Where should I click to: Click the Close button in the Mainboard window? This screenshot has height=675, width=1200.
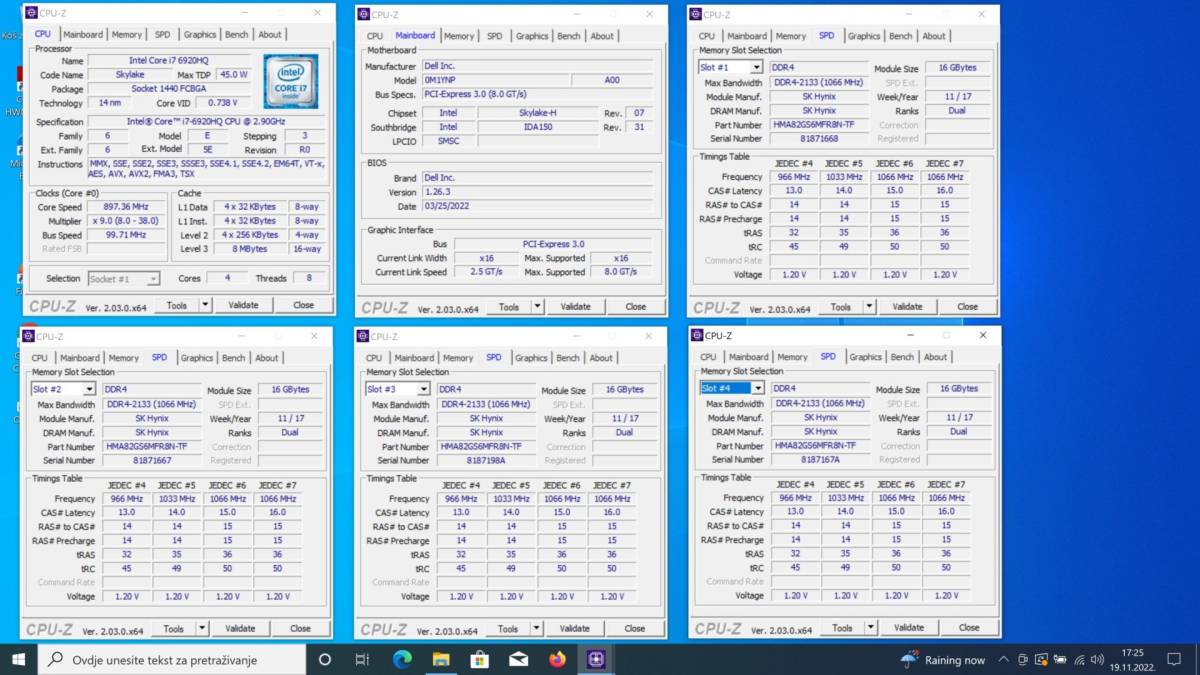coord(636,307)
